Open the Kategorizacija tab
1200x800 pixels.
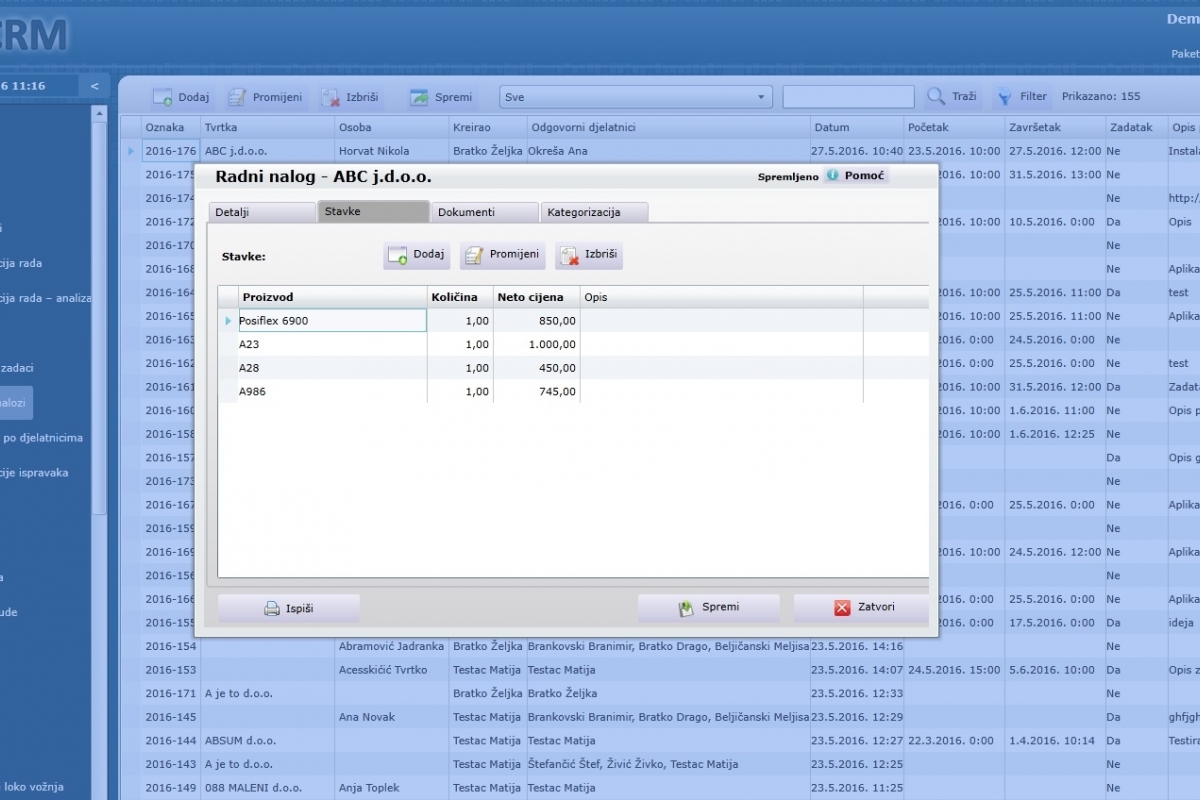[x=594, y=212]
